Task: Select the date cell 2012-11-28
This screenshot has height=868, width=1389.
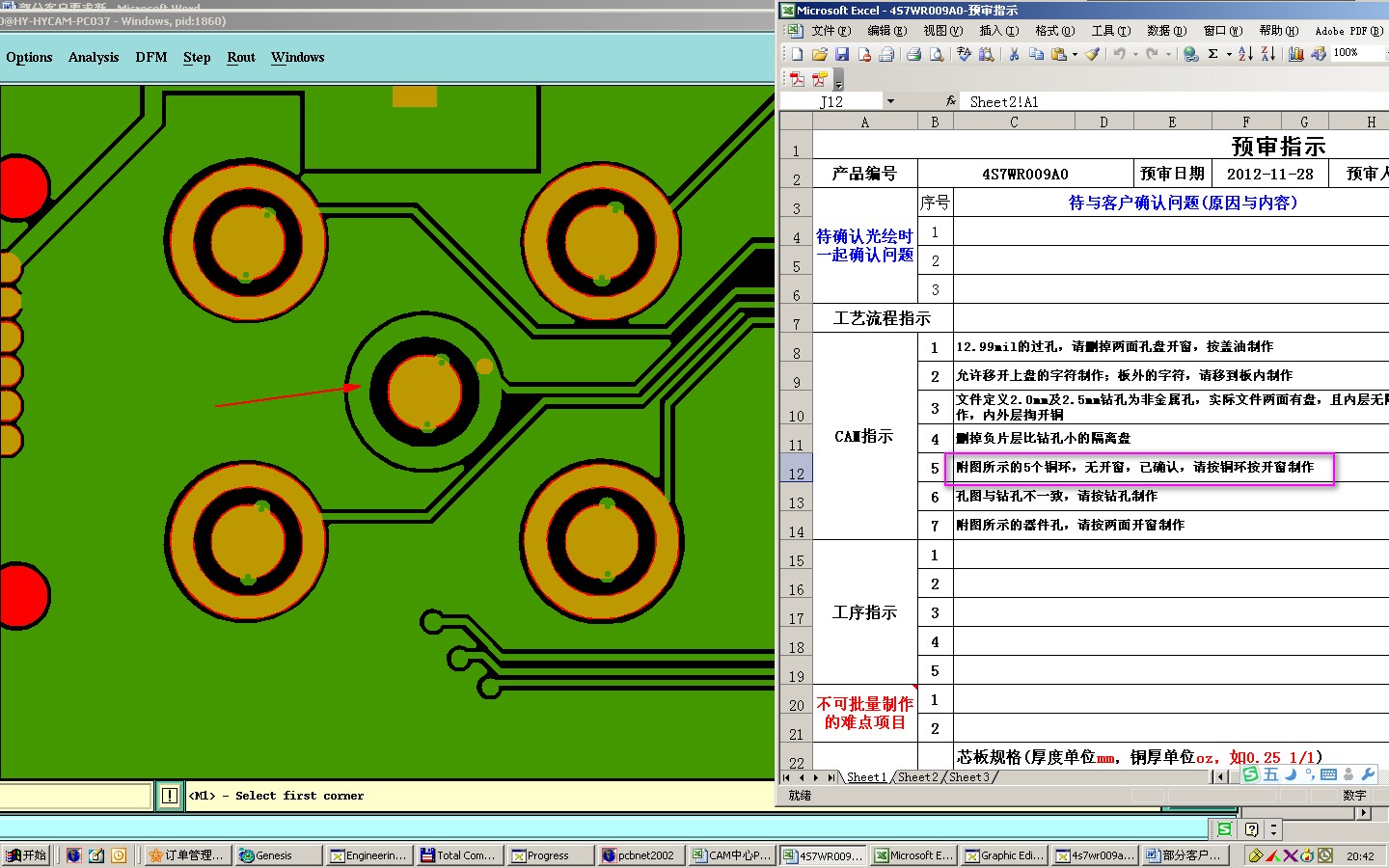Action: tap(1270, 174)
